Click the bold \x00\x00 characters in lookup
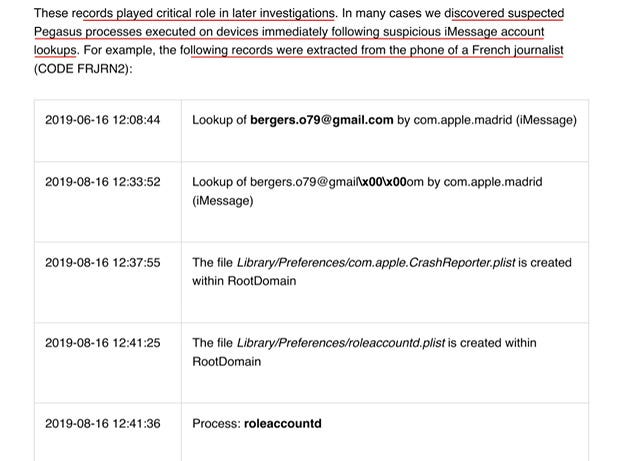The width and height of the screenshot is (640, 461). click(x=383, y=182)
